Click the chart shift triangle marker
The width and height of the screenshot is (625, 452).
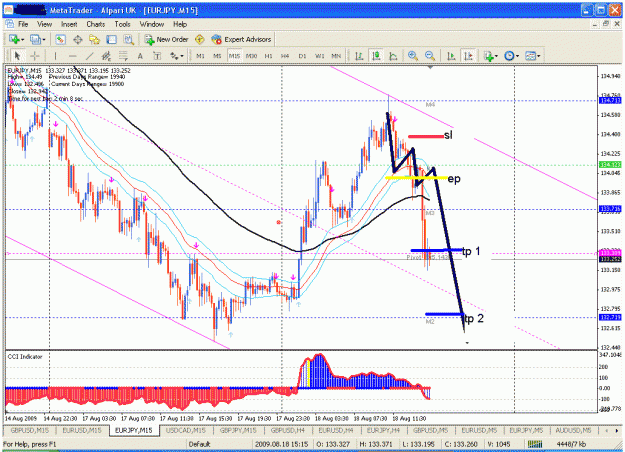tap(430, 68)
